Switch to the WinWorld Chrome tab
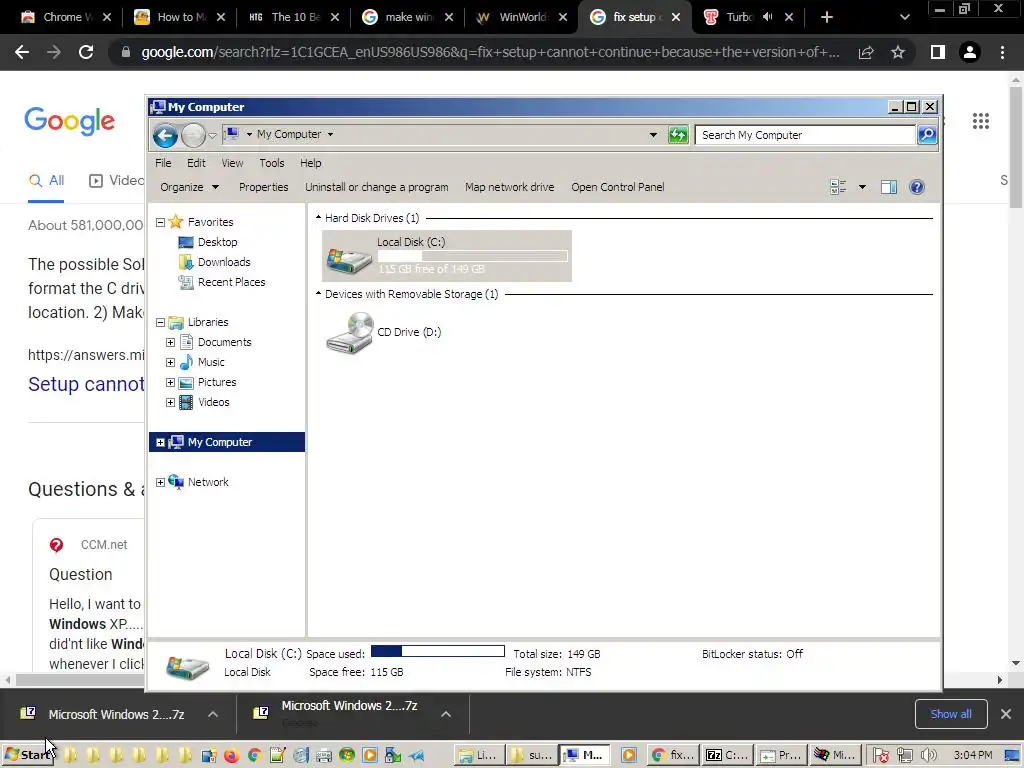The image size is (1024, 768). [x=521, y=17]
